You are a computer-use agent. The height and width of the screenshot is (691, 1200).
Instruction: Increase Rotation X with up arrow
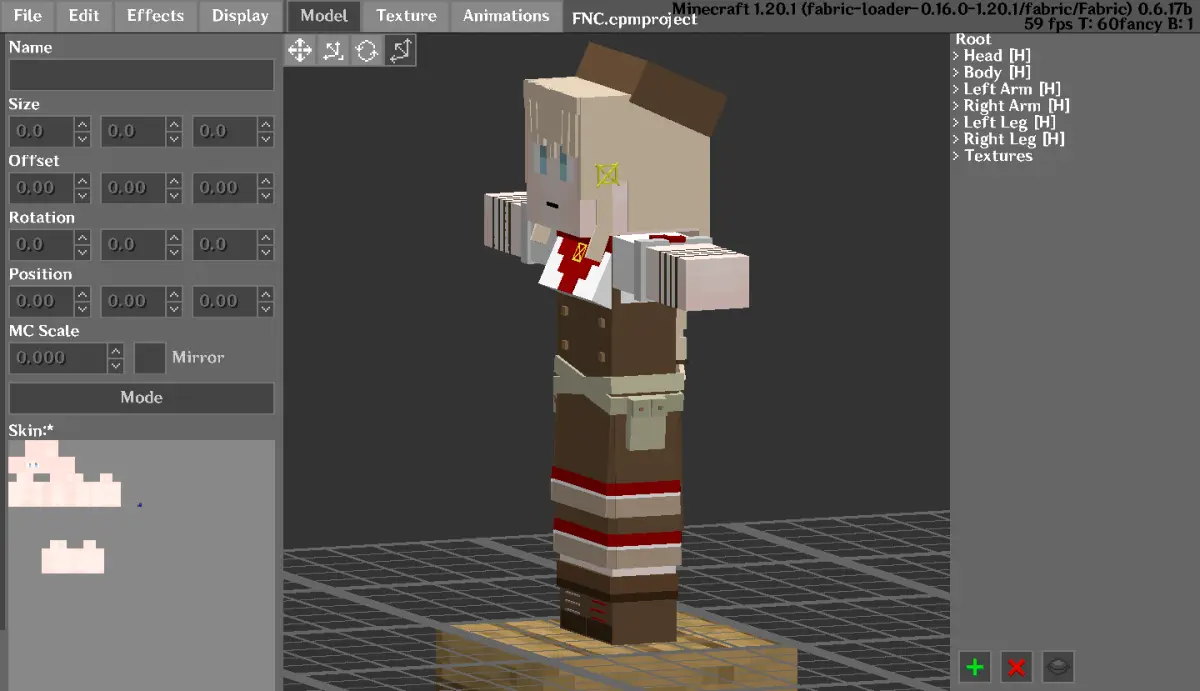tap(83, 237)
